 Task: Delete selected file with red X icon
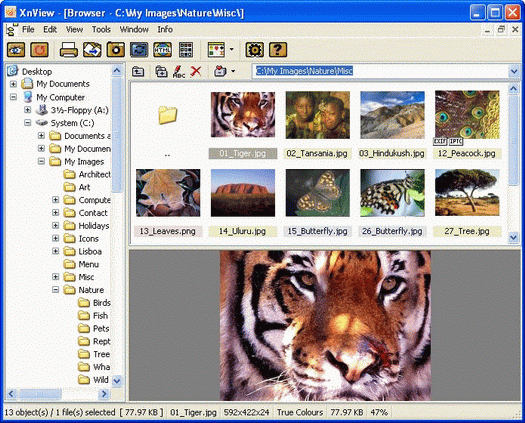coord(196,71)
